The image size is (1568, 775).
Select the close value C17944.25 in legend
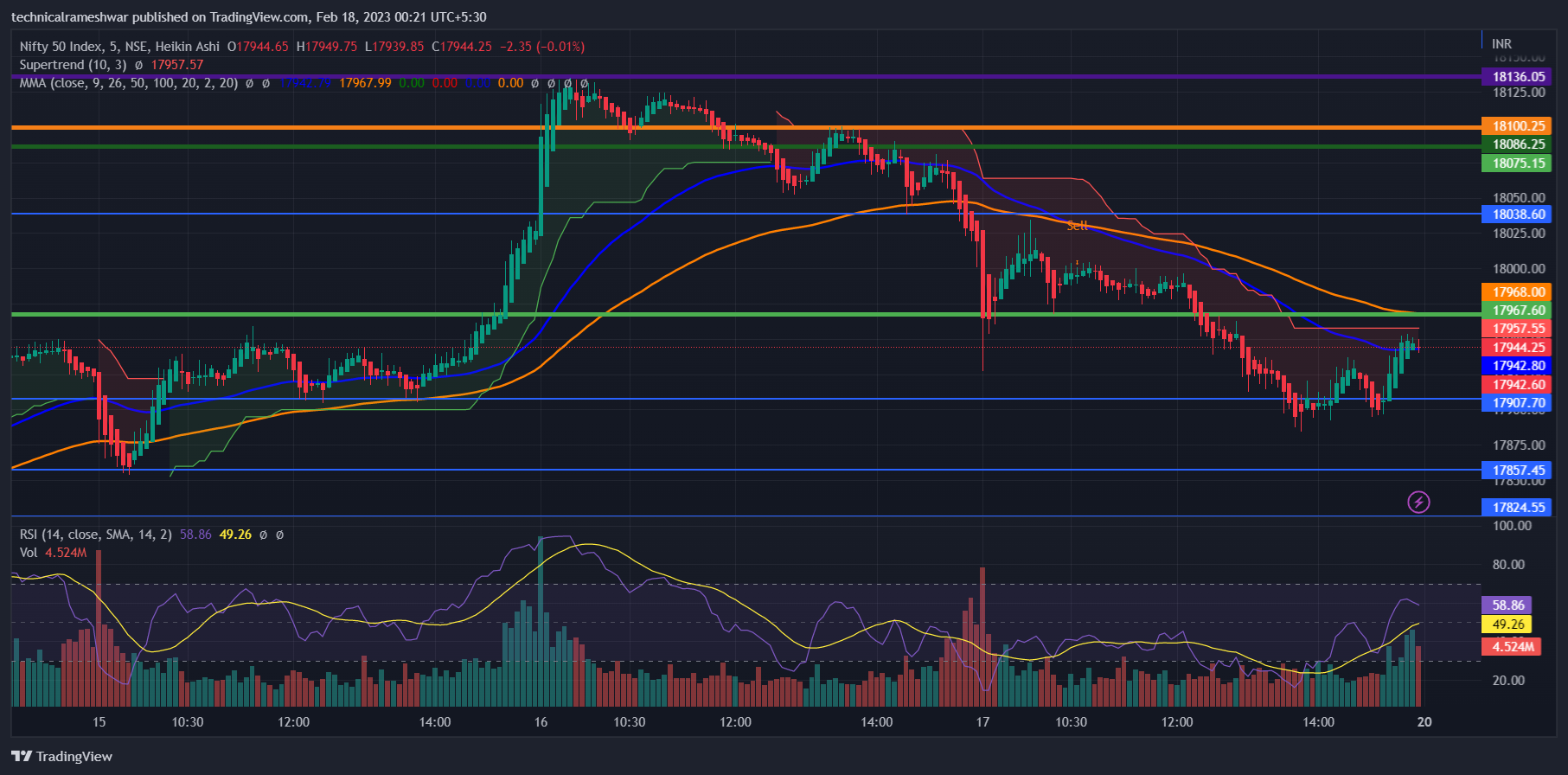pyautogui.click(x=462, y=47)
